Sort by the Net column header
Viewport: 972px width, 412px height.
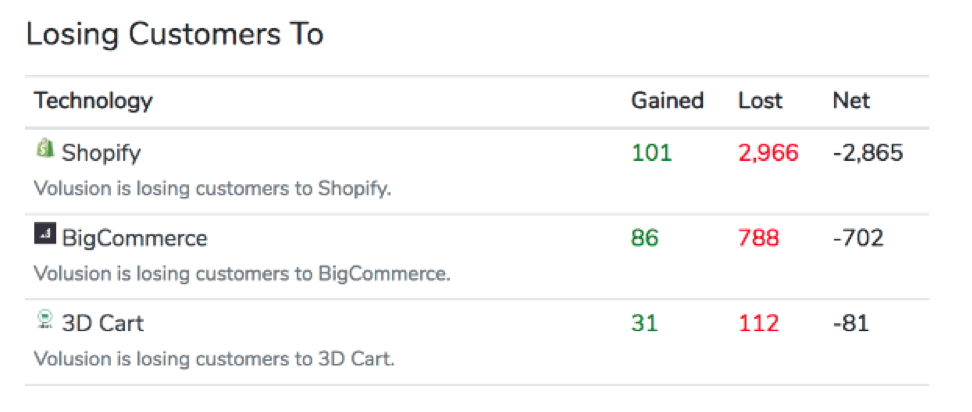pyautogui.click(x=851, y=100)
